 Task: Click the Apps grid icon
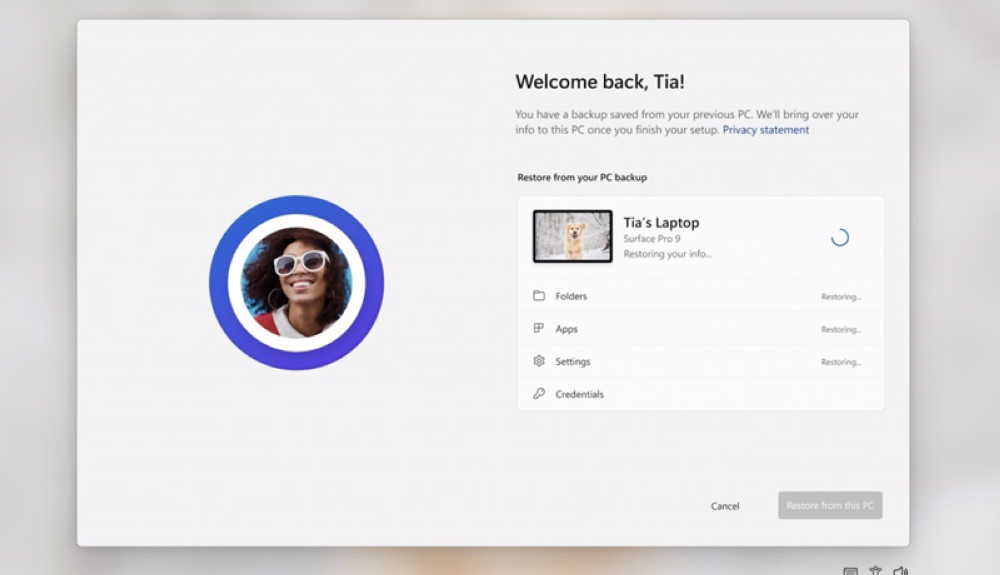pos(539,329)
